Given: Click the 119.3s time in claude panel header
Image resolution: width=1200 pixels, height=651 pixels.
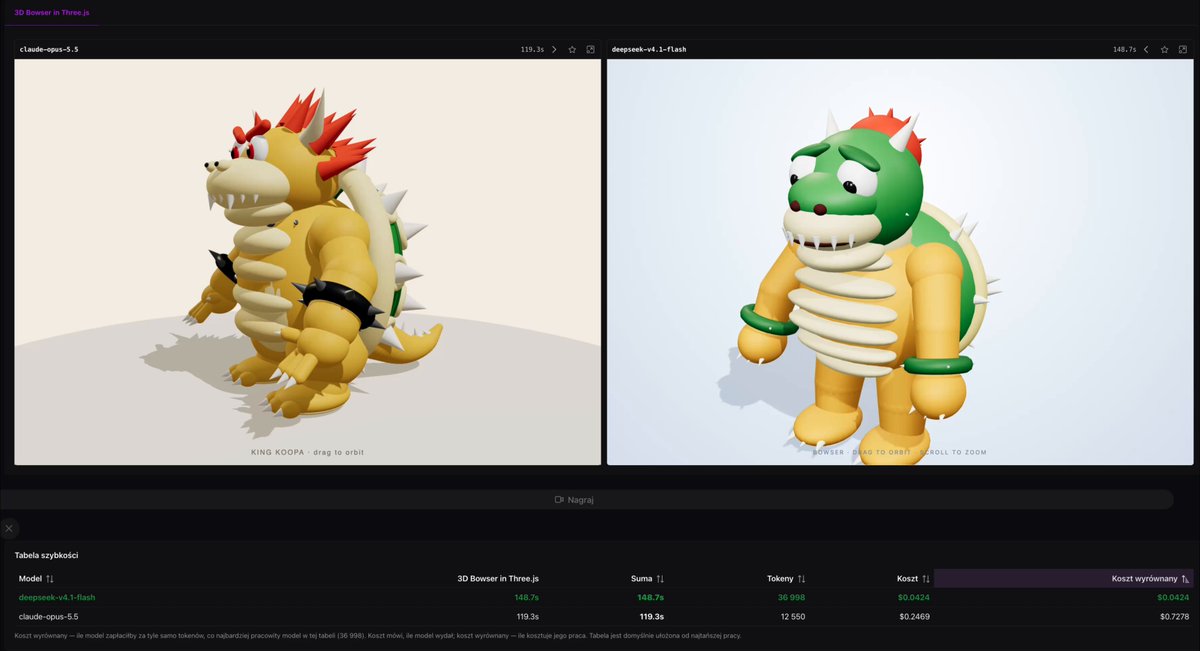Looking at the screenshot, I should coord(532,49).
